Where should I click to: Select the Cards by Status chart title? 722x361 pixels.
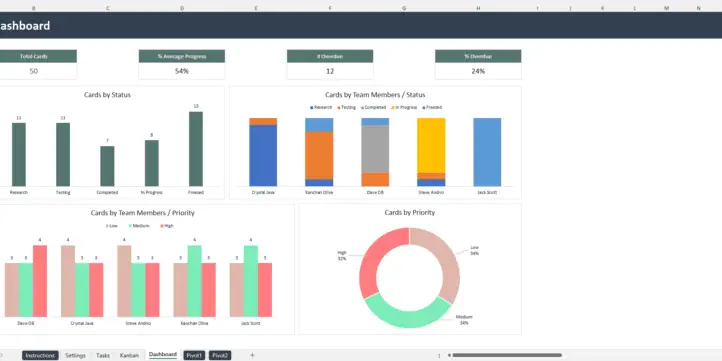[107, 95]
